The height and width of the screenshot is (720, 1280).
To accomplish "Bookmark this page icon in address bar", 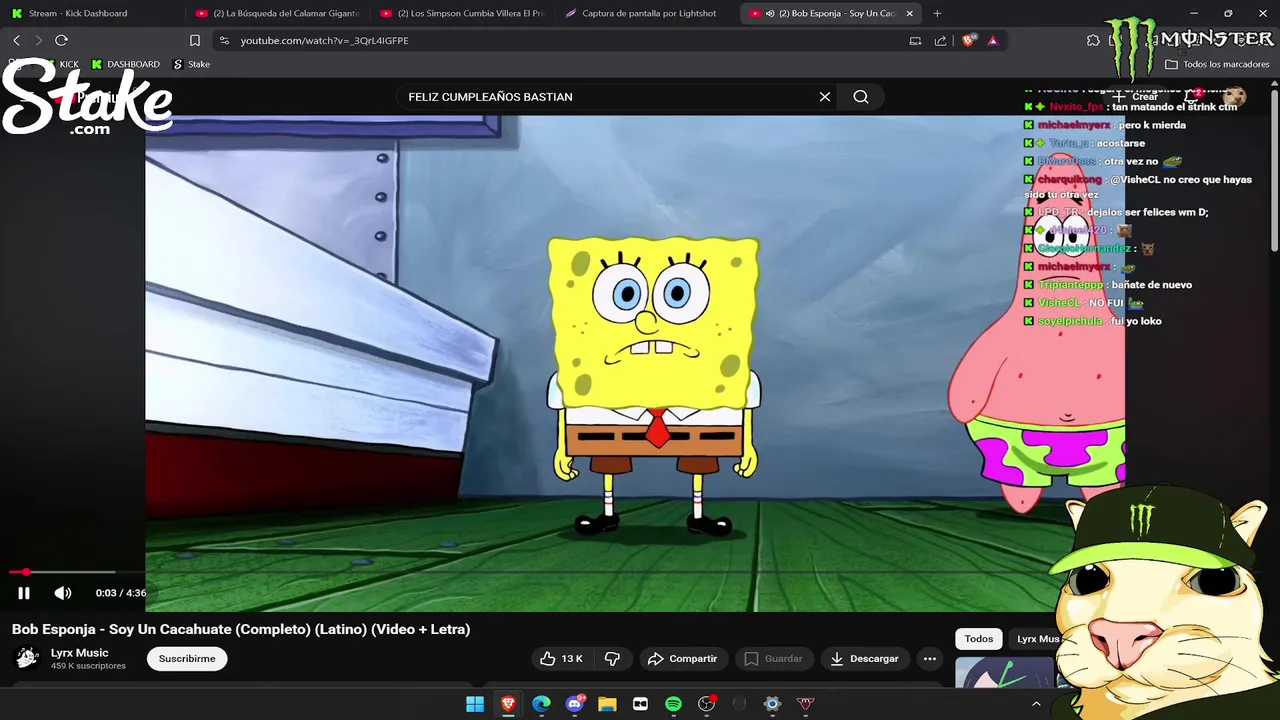I will click(195, 40).
